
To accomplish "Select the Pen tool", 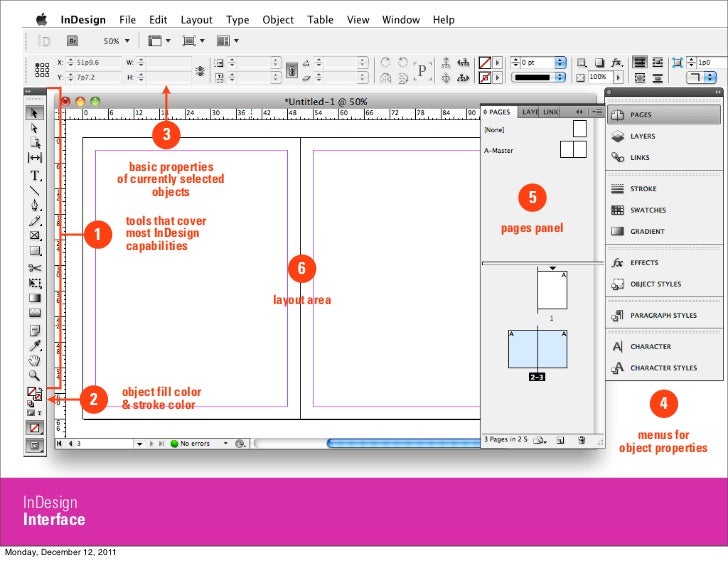I will point(34,205).
